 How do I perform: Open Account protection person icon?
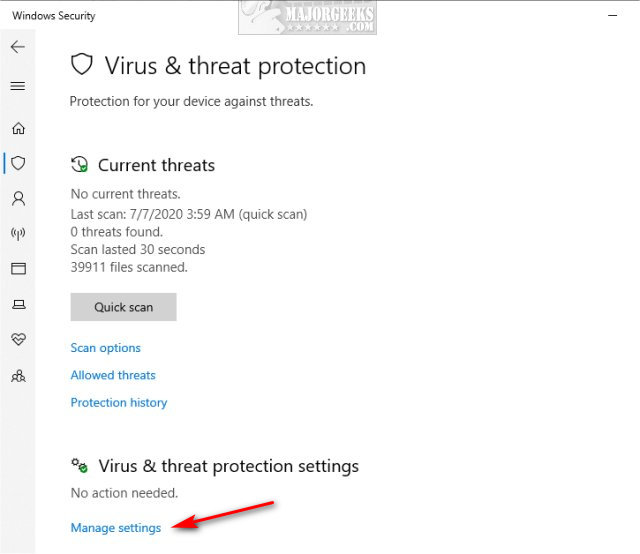(18, 198)
